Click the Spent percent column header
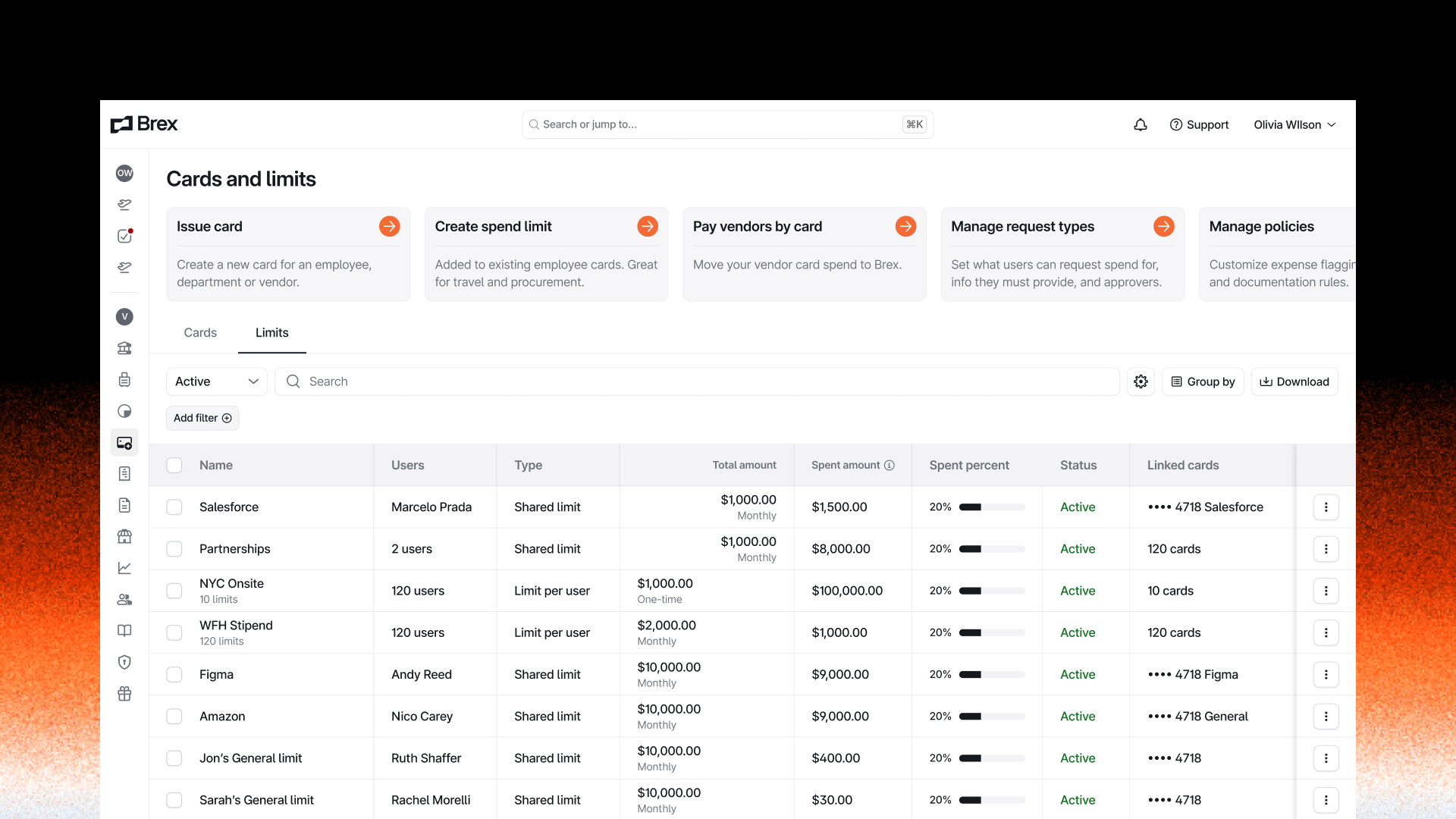 [x=969, y=466]
